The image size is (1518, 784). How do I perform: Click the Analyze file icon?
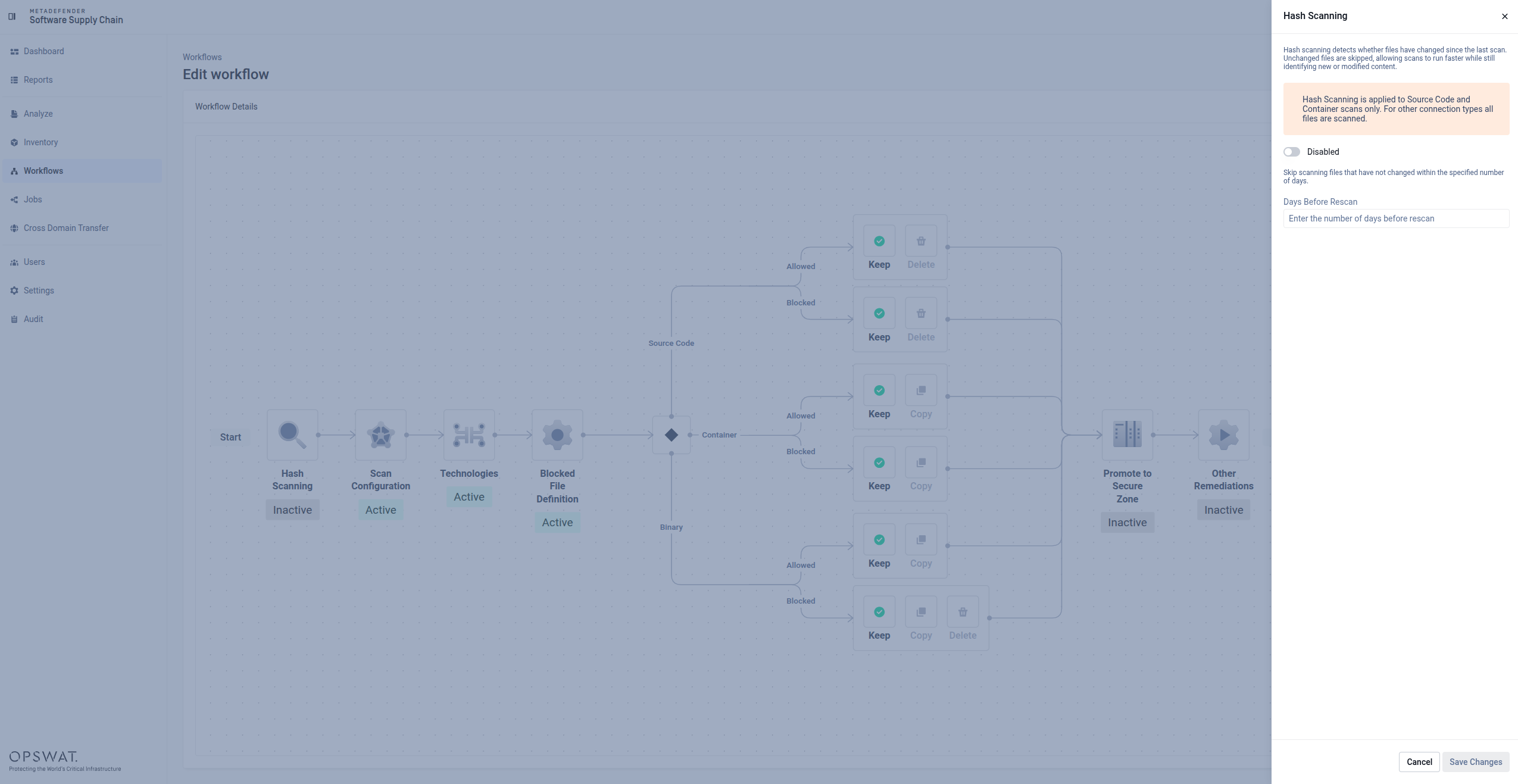[x=14, y=114]
